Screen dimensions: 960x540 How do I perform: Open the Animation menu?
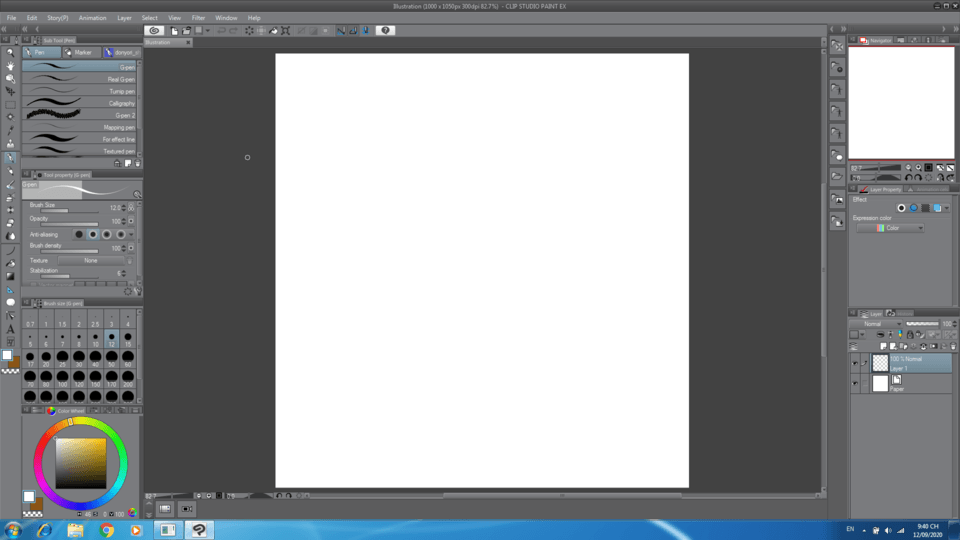(92, 18)
